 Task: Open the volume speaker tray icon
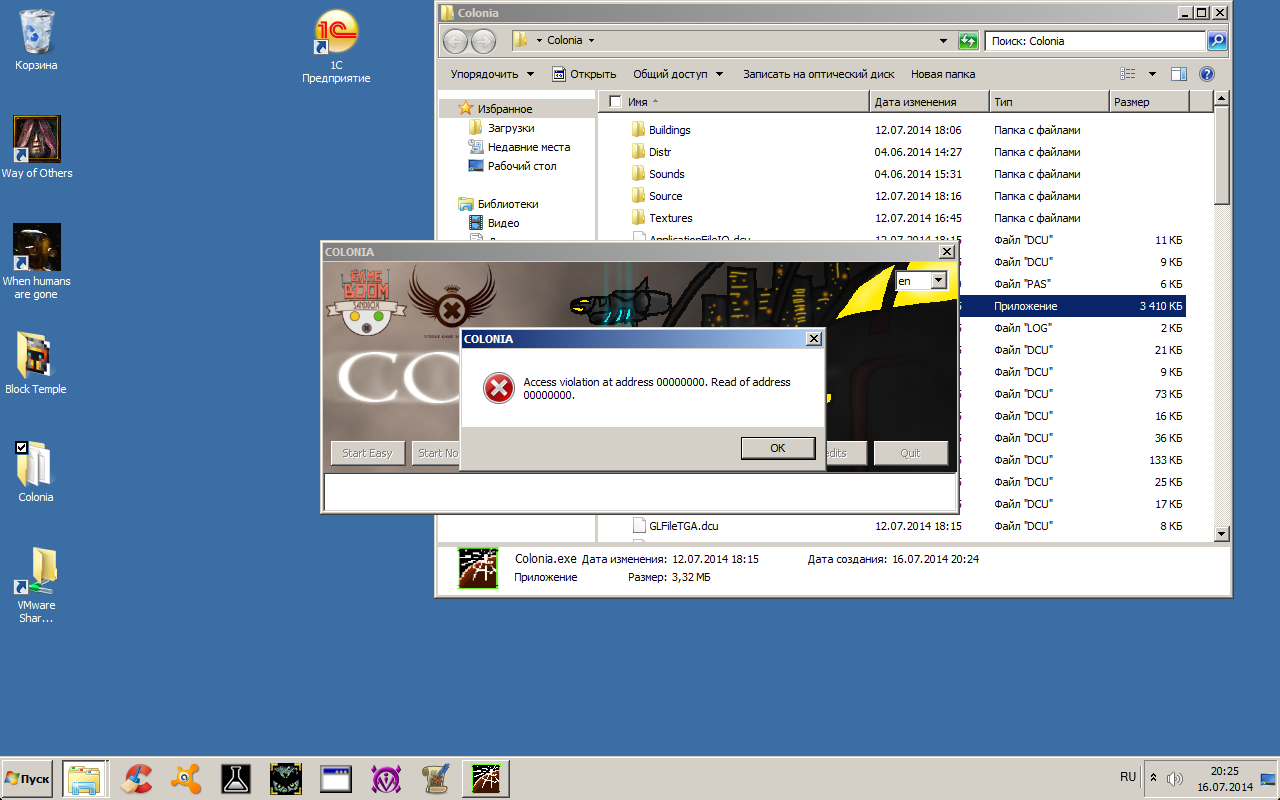[x=1175, y=778]
